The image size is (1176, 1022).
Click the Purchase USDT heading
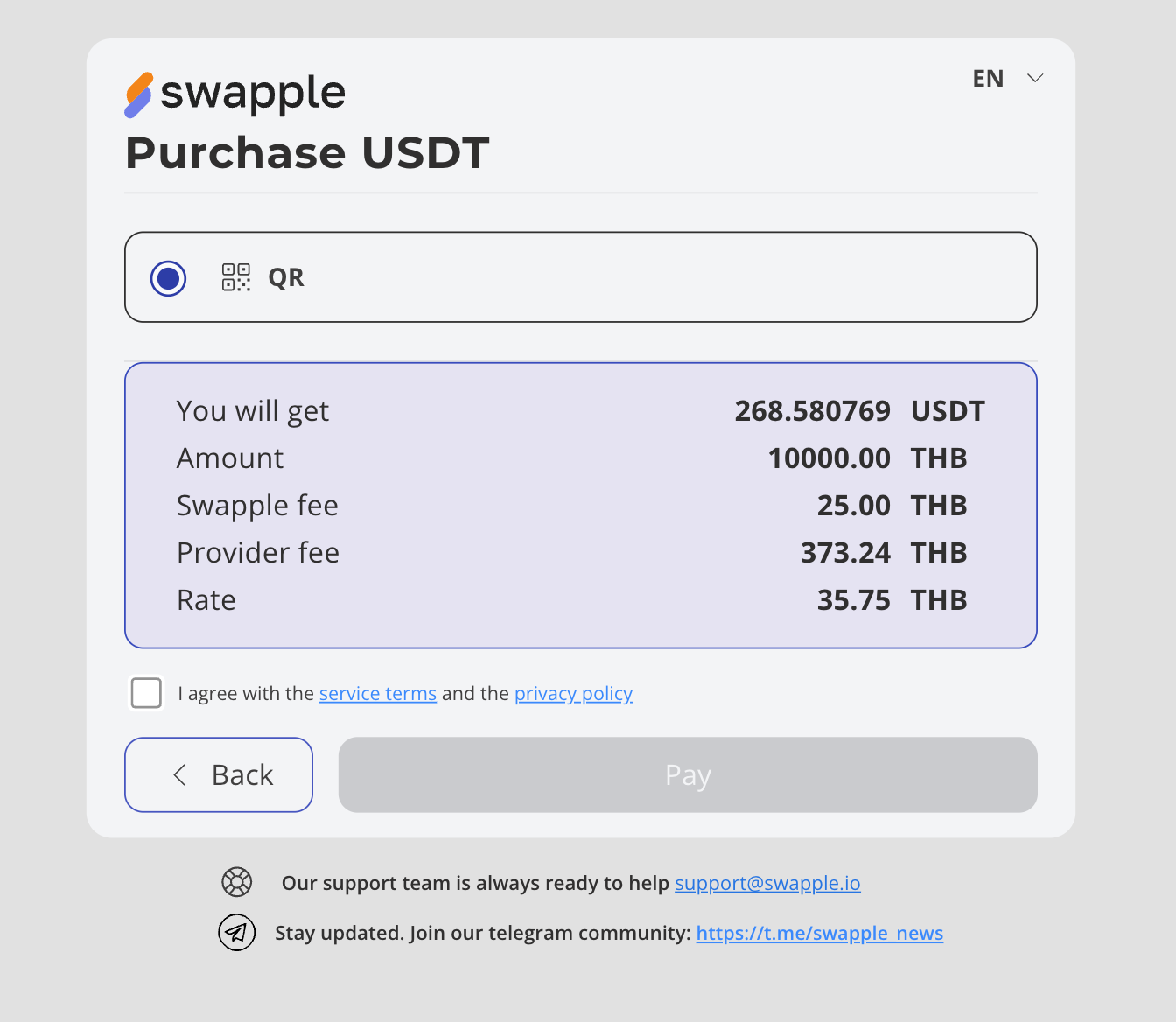pyautogui.click(x=307, y=153)
